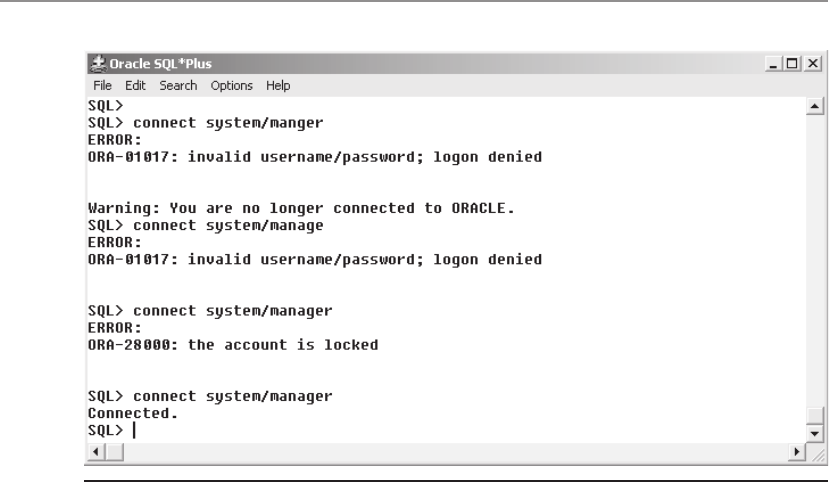Close the SQL*Plus window

click(x=813, y=64)
